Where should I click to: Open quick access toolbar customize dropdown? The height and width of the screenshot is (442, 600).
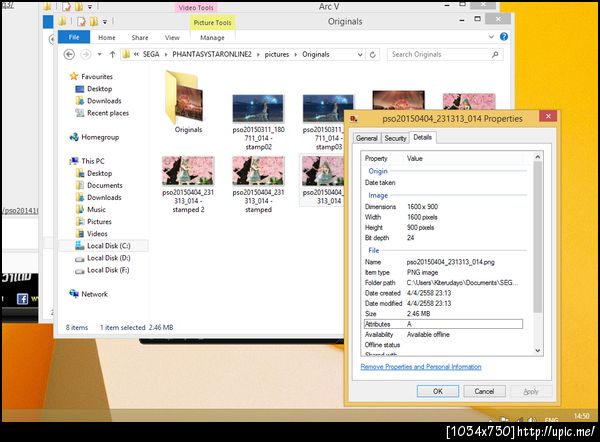[105, 22]
